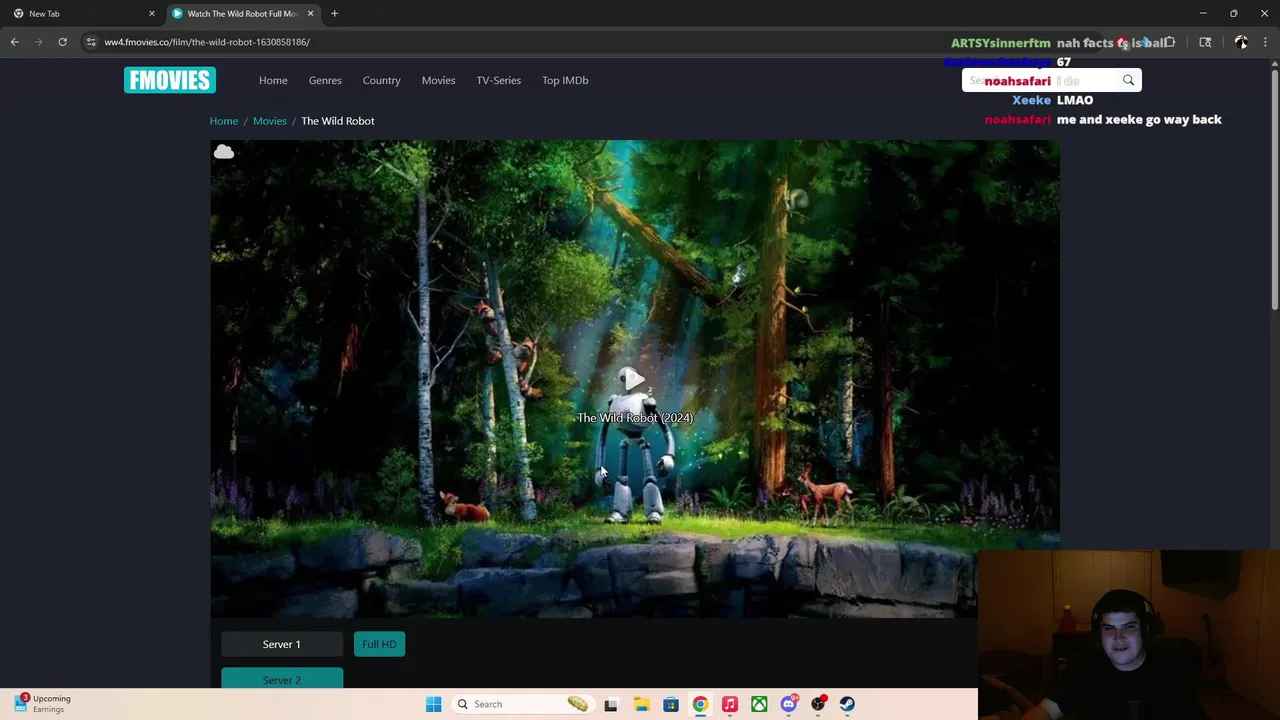Switch to Server 2

click(281, 679)
